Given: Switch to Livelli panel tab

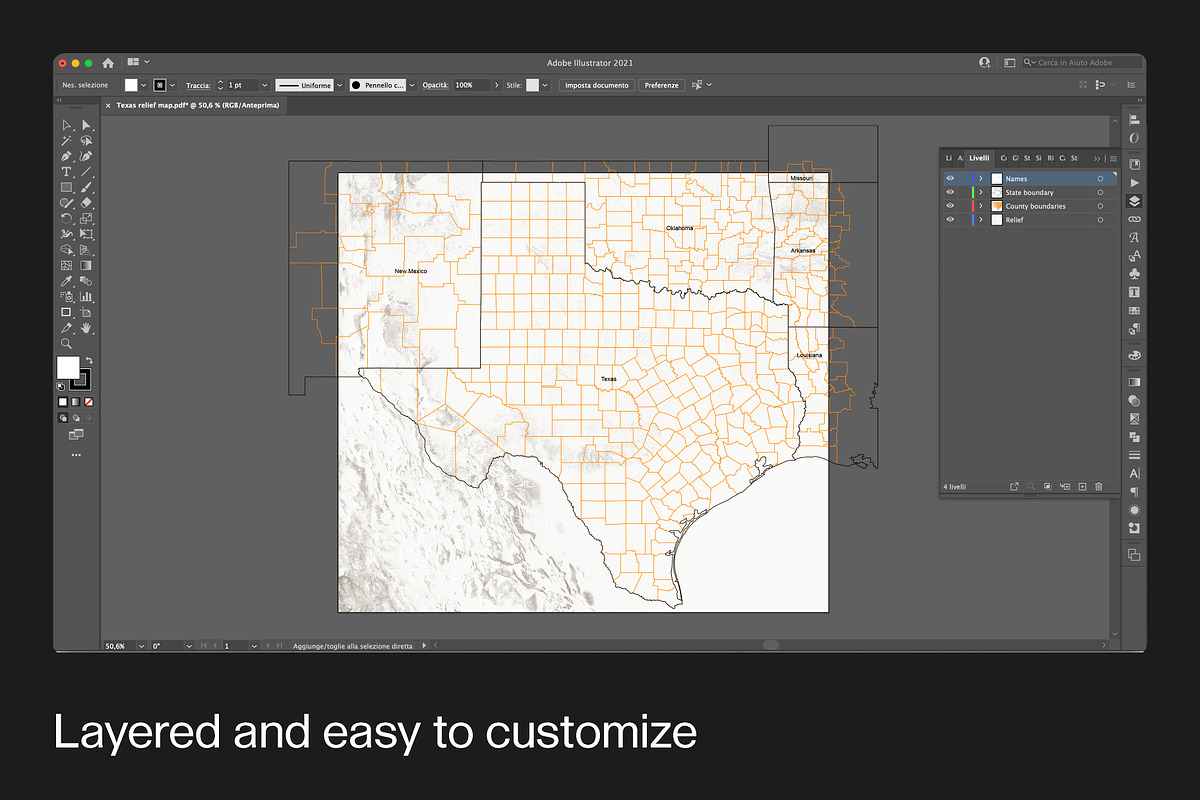Looking at the screenshot, I should (978, 158).
